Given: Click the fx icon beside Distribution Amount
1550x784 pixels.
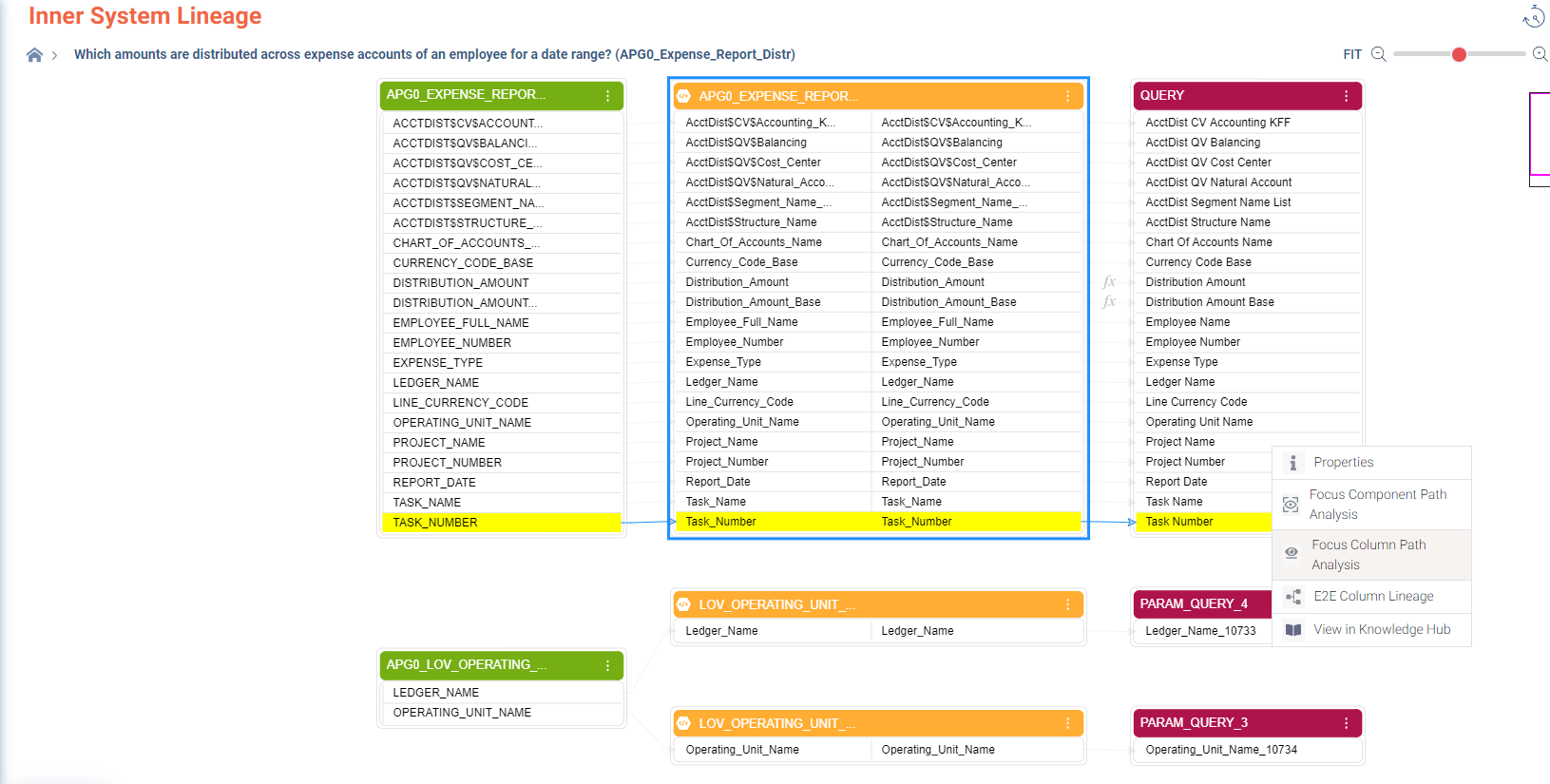Looking at the screenshot, I should tap(1108, 282).
